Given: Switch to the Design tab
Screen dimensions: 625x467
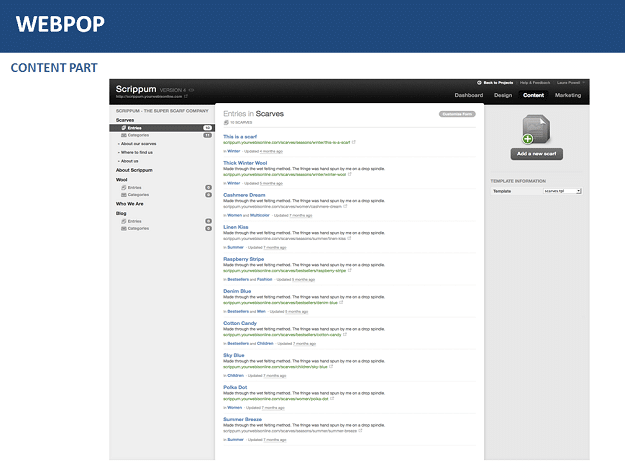Looking at the screenshot, I should click(503, 95).
